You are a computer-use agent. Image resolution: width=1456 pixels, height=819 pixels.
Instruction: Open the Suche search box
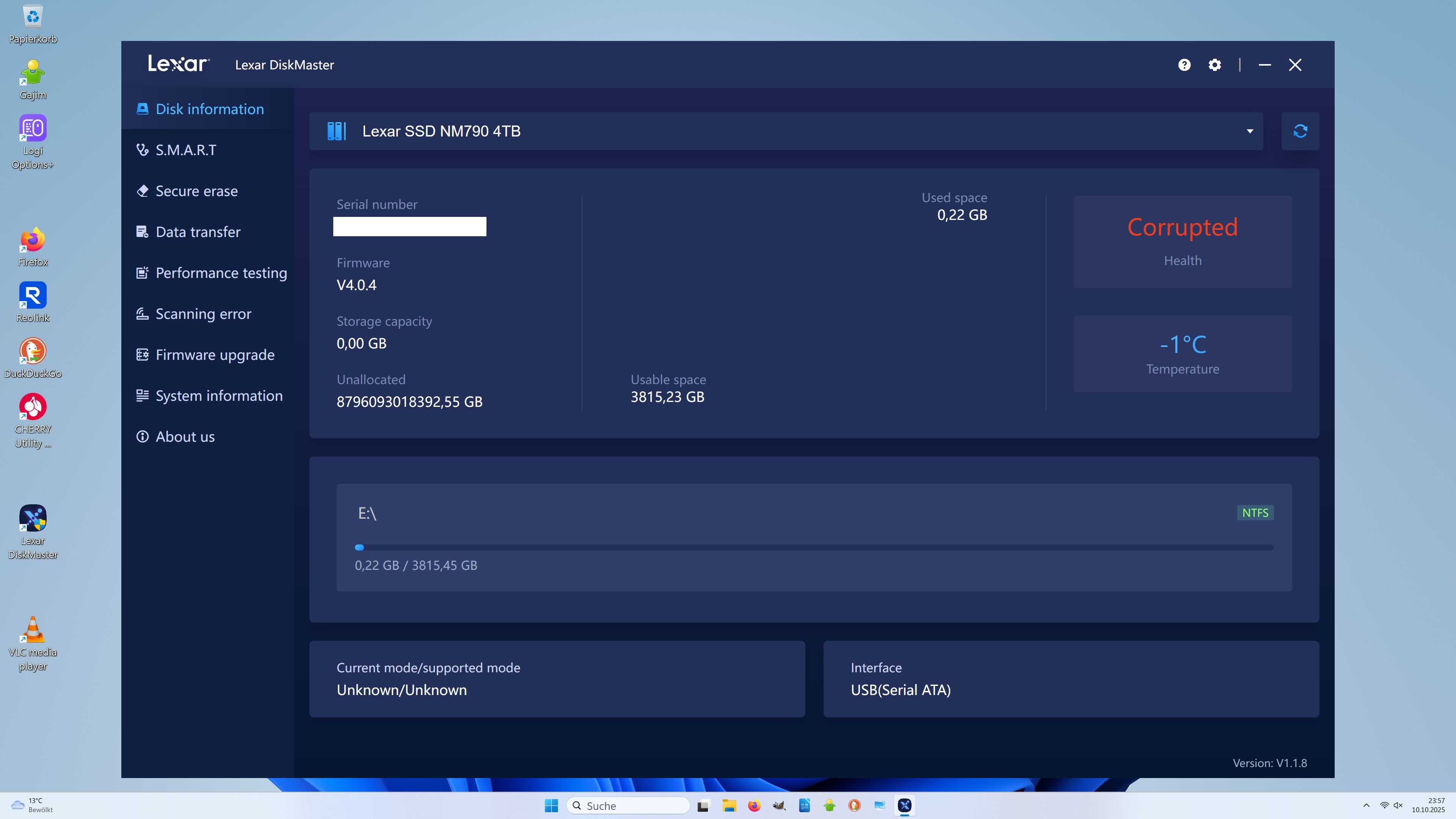pyautogui.click(x=628, y=805)
